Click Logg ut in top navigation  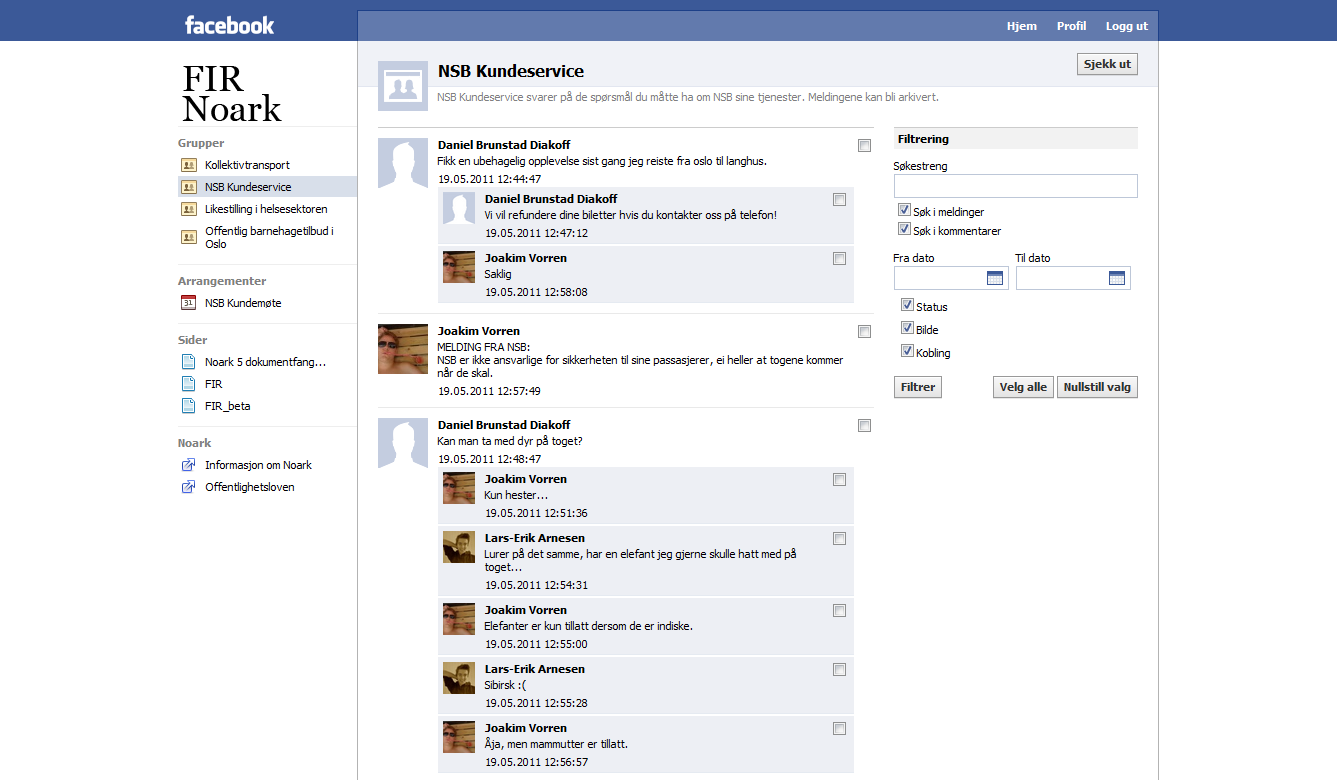[1127, 26]
